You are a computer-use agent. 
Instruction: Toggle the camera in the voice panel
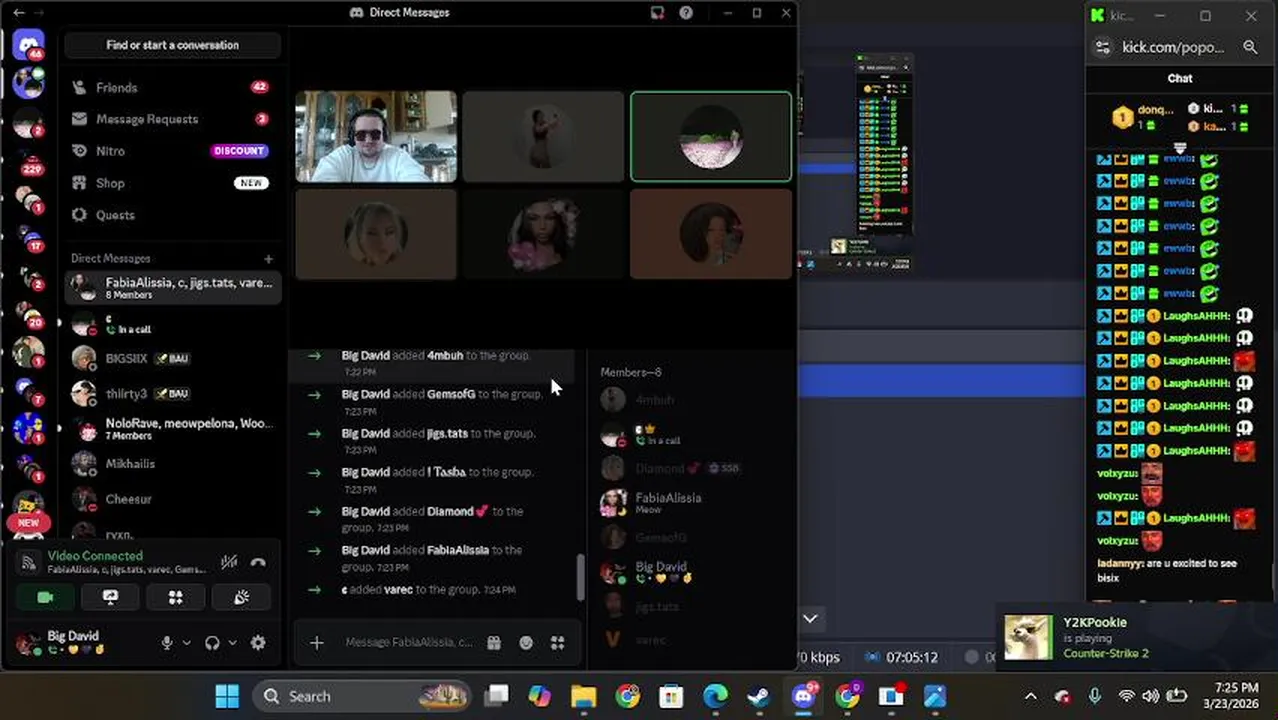45,597
